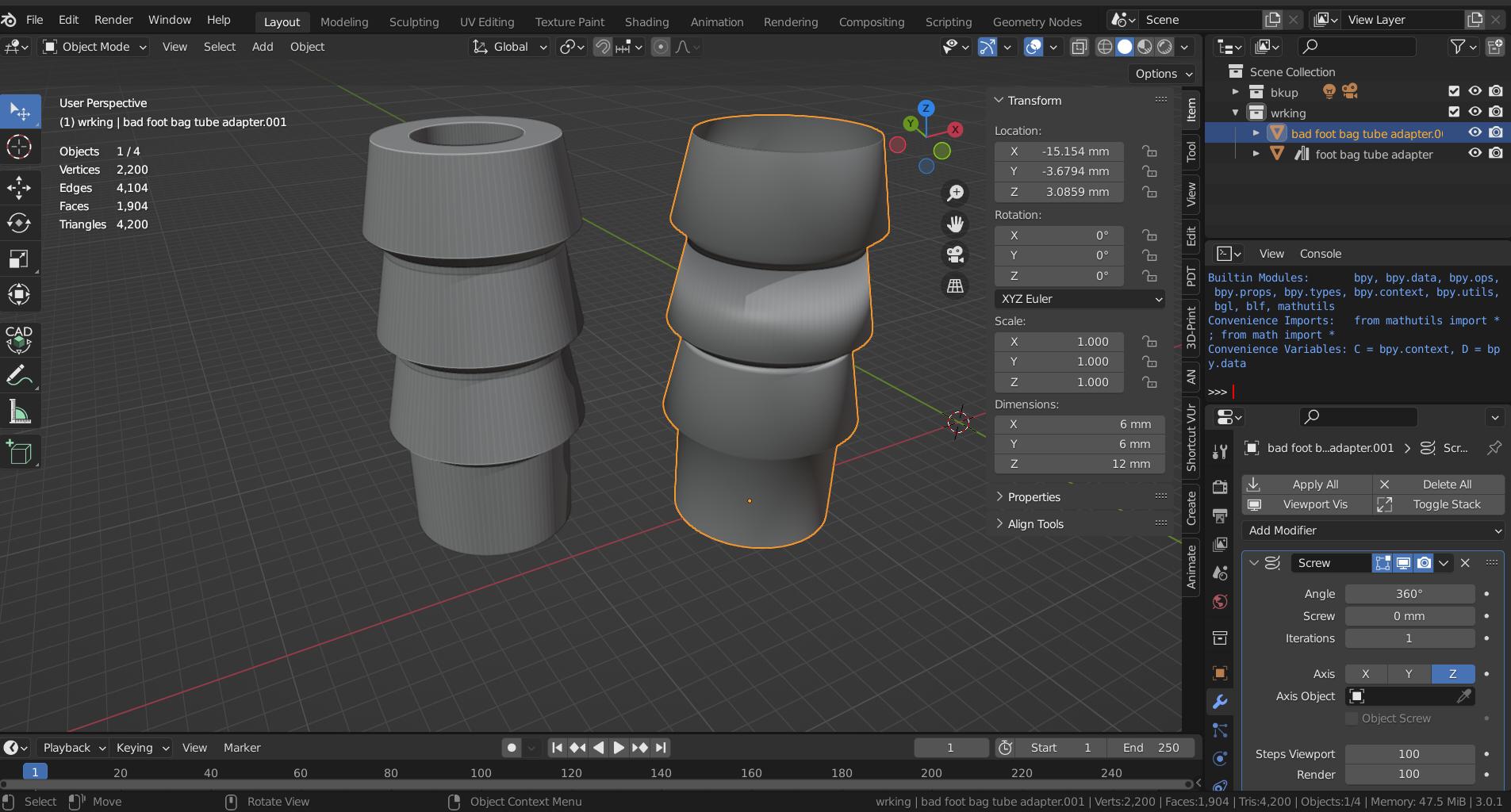Activate the Move tool
The width and height of the screenshot is (1511, 812).
tap(20, 188)
